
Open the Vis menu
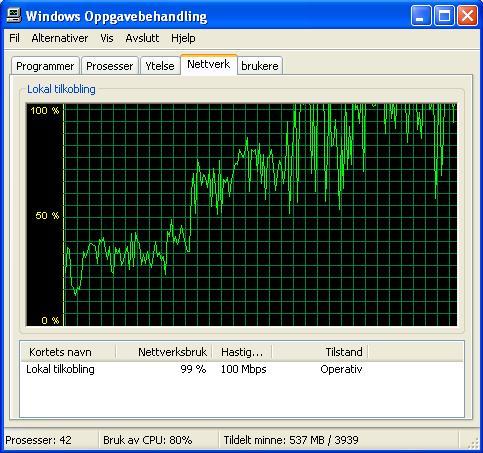(x=107, y=38)
